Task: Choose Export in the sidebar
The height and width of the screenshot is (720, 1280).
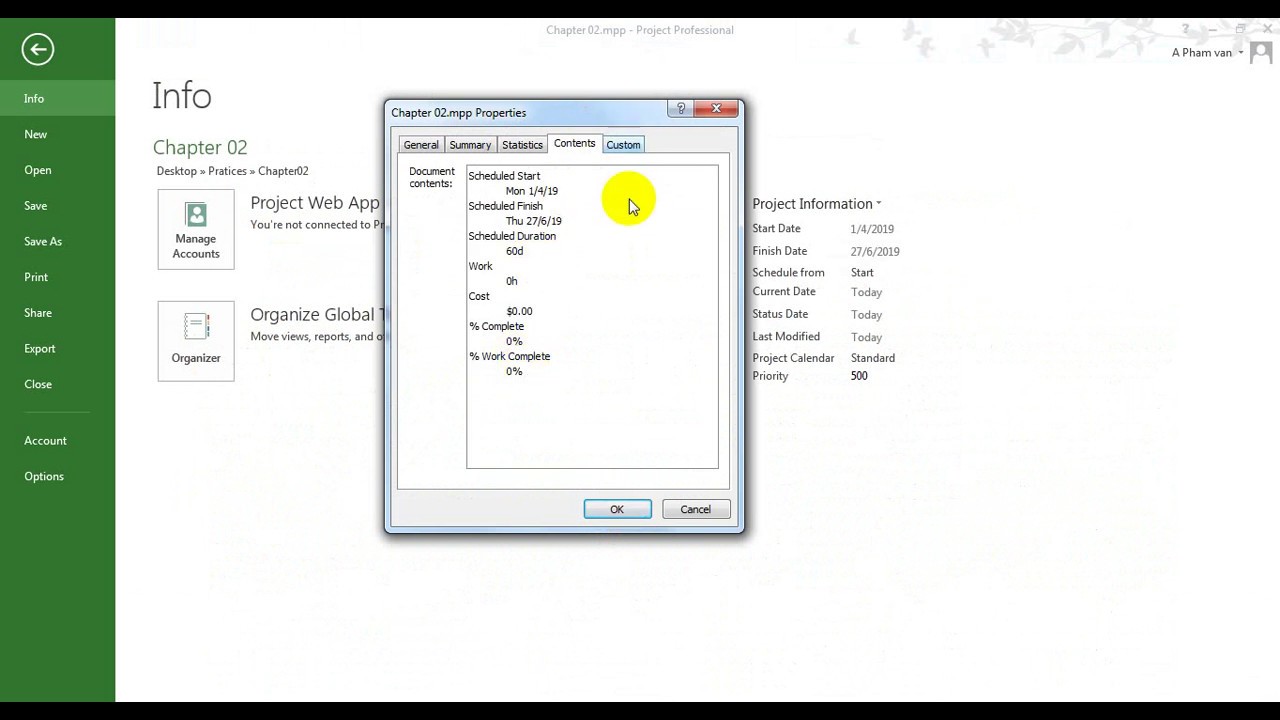Action: coord(58,349)
